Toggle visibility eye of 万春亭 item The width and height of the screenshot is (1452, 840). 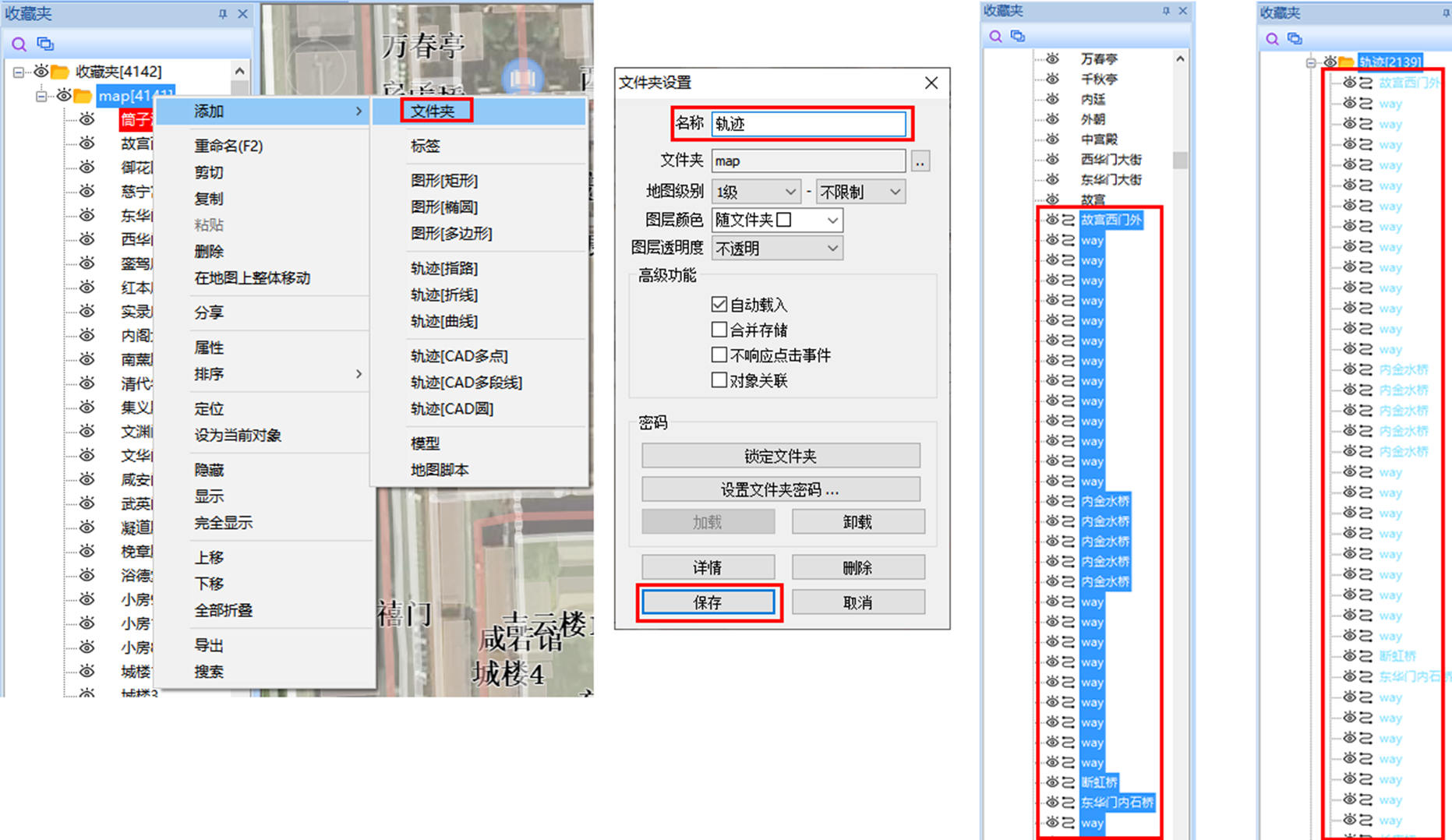1052,59
